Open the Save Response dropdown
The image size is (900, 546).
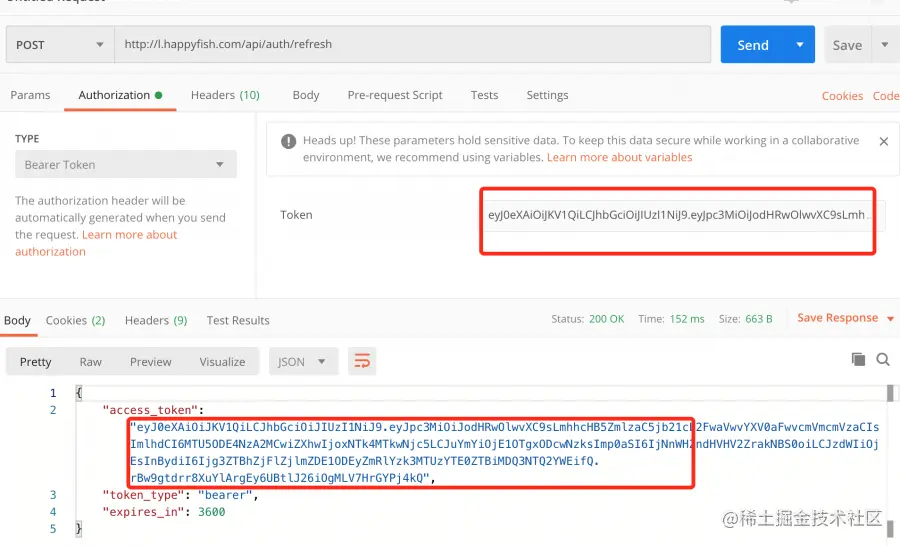[845, 318]
